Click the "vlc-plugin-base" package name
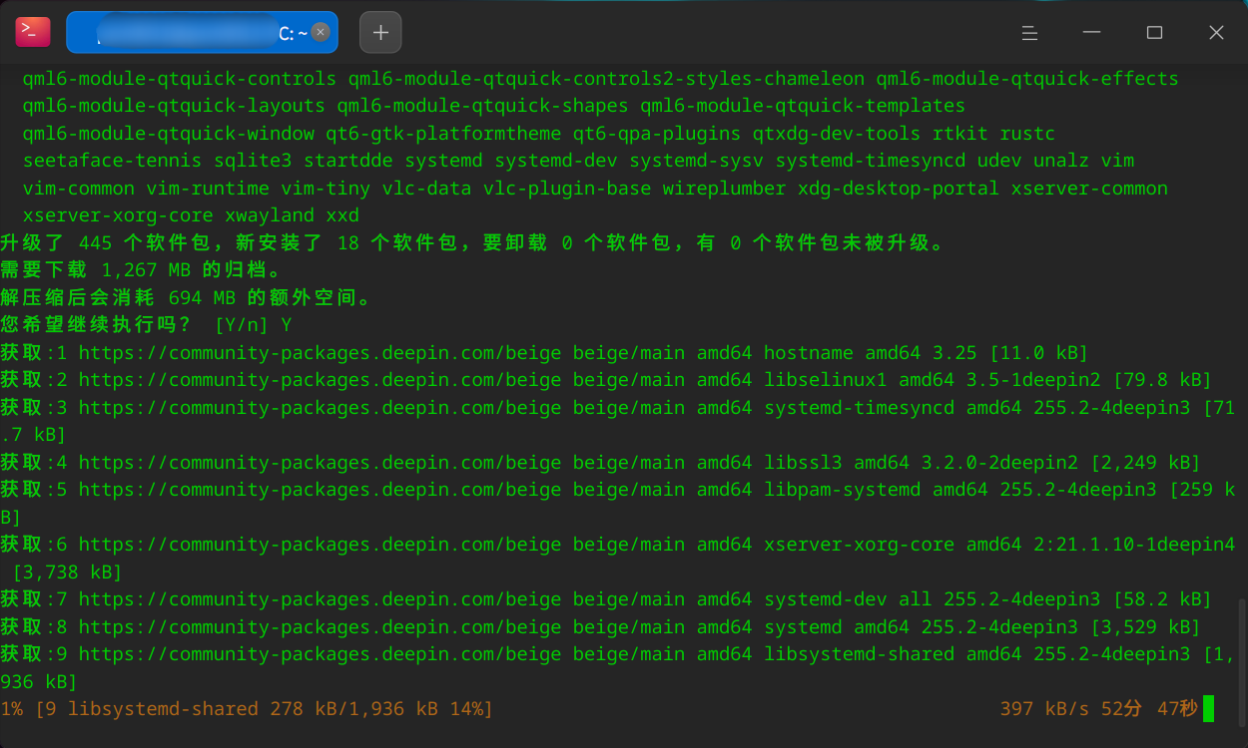 click(567, 189)
